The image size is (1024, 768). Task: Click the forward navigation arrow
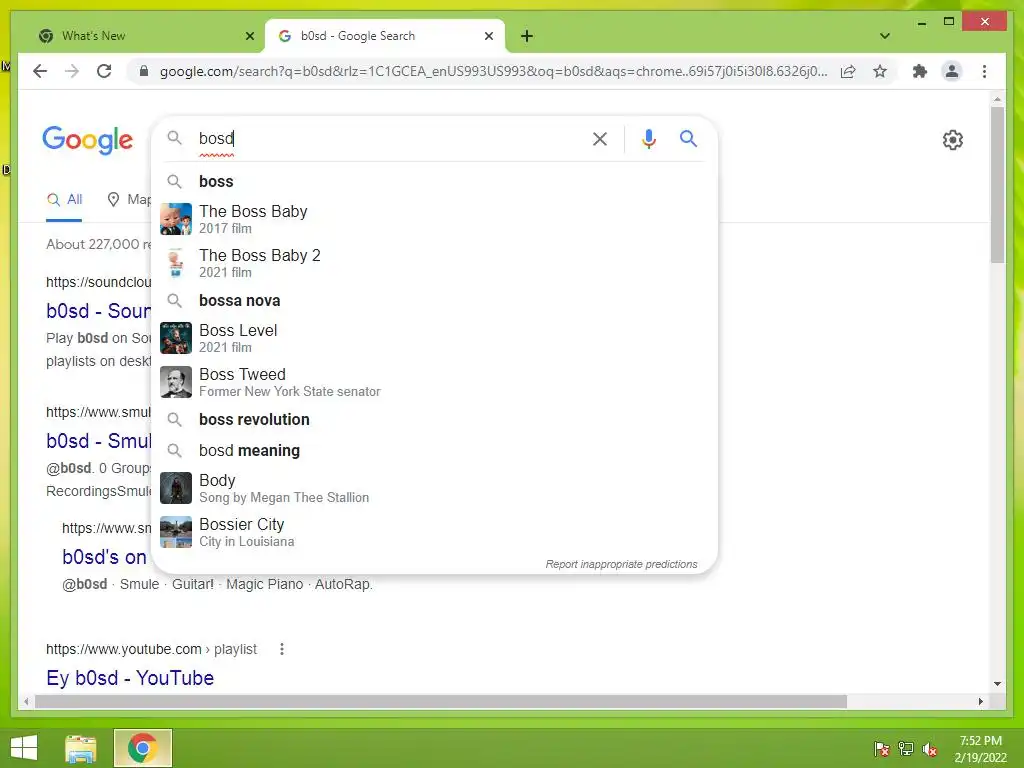tap(72, 71)
